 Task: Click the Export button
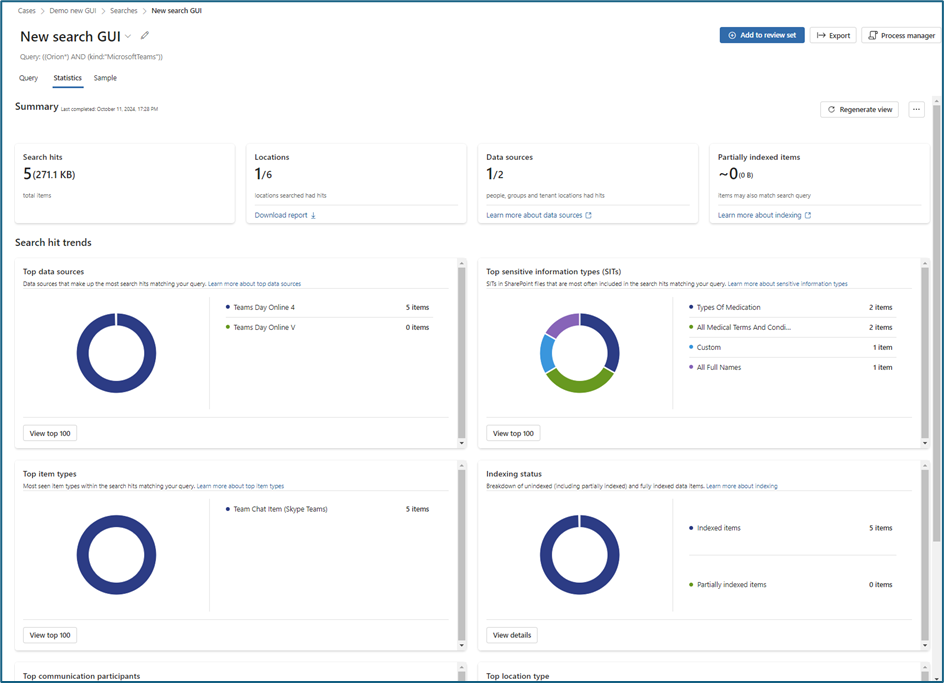pyautogui.click(x=833, y=36)
